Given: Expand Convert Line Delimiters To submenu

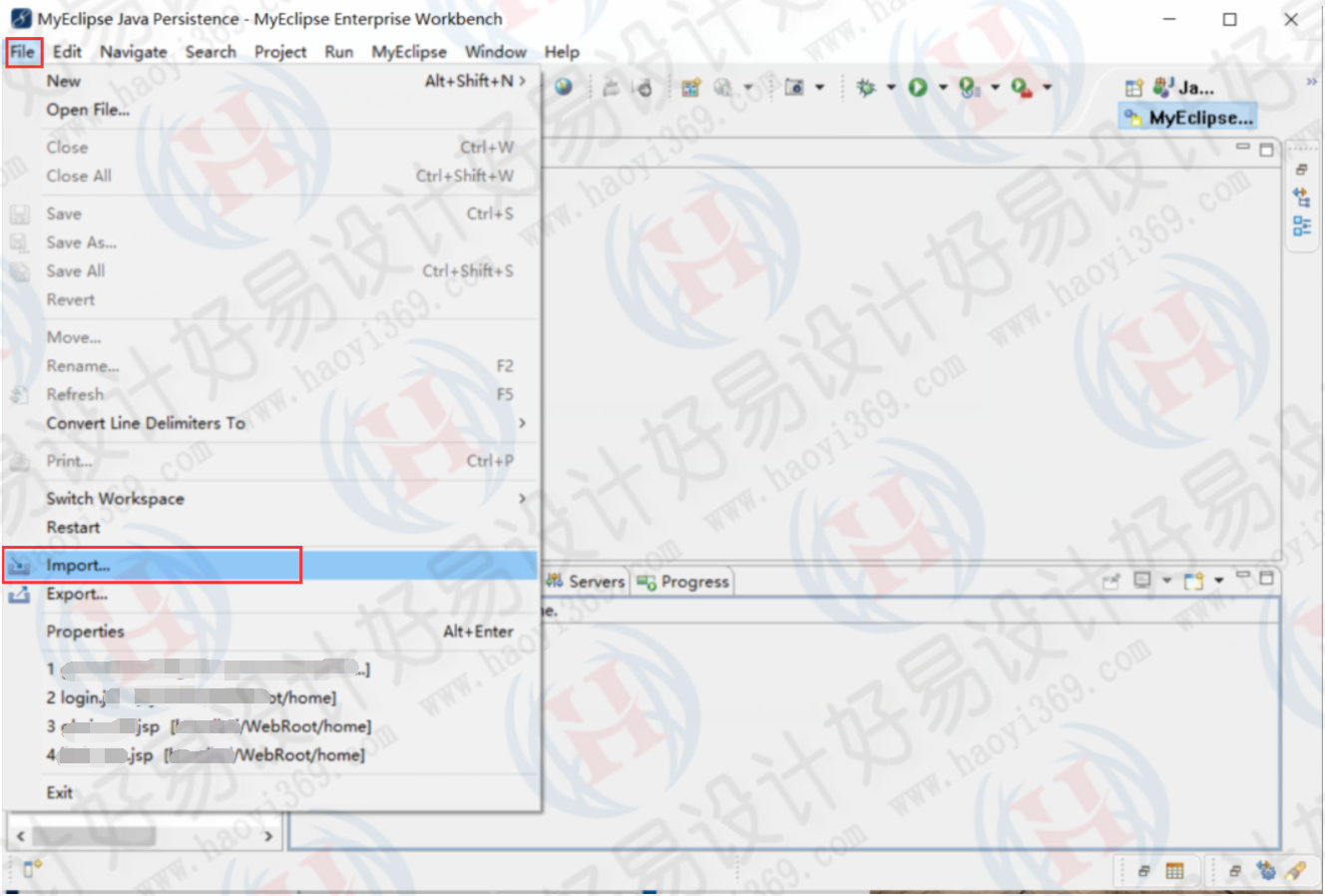Looking at the screenshot, I should click(522, 423).
